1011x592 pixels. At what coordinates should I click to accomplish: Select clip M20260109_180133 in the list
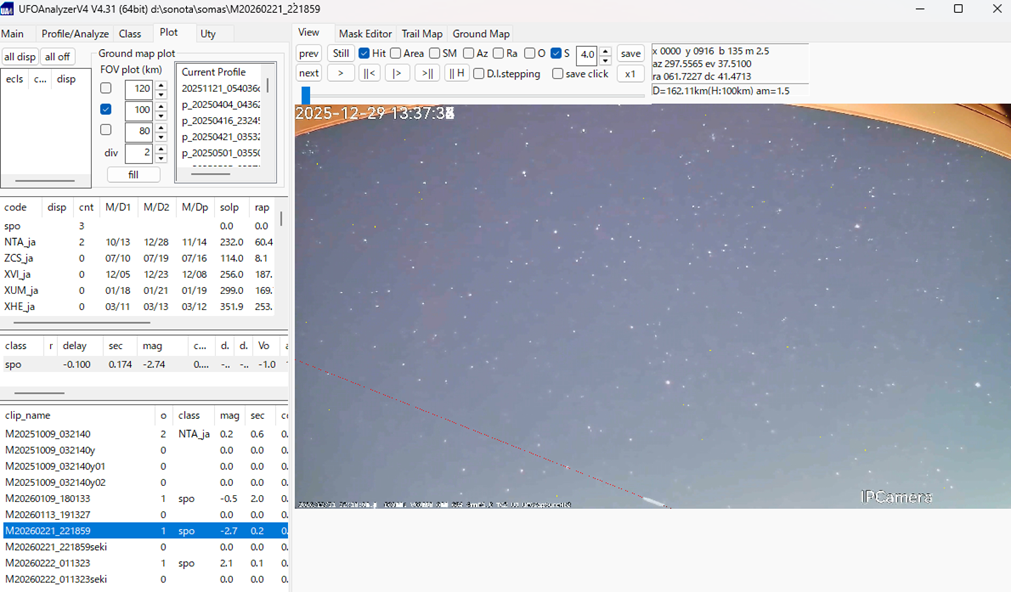(x=48, y=498)
